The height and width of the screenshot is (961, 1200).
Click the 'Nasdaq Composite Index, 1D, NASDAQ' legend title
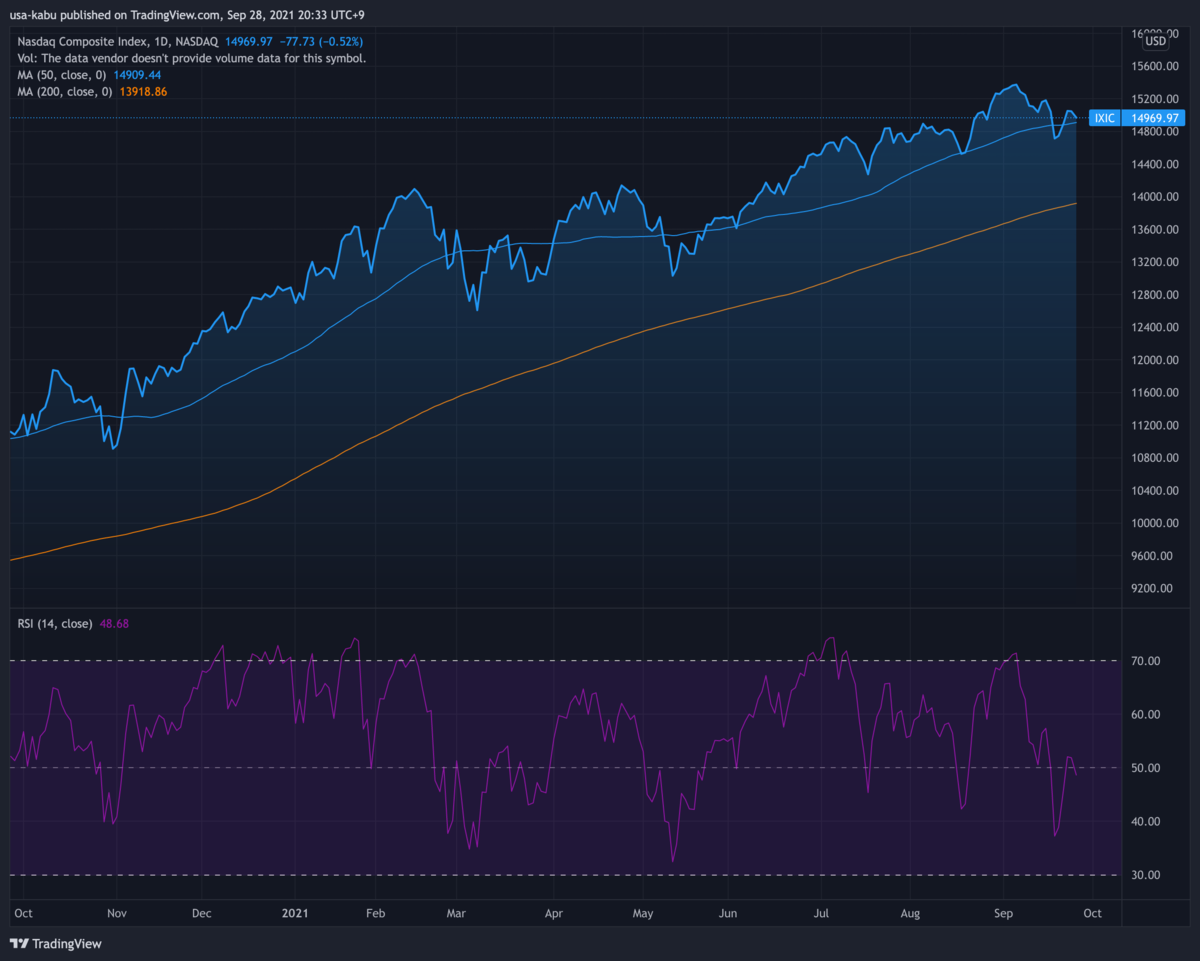[118, 42]
